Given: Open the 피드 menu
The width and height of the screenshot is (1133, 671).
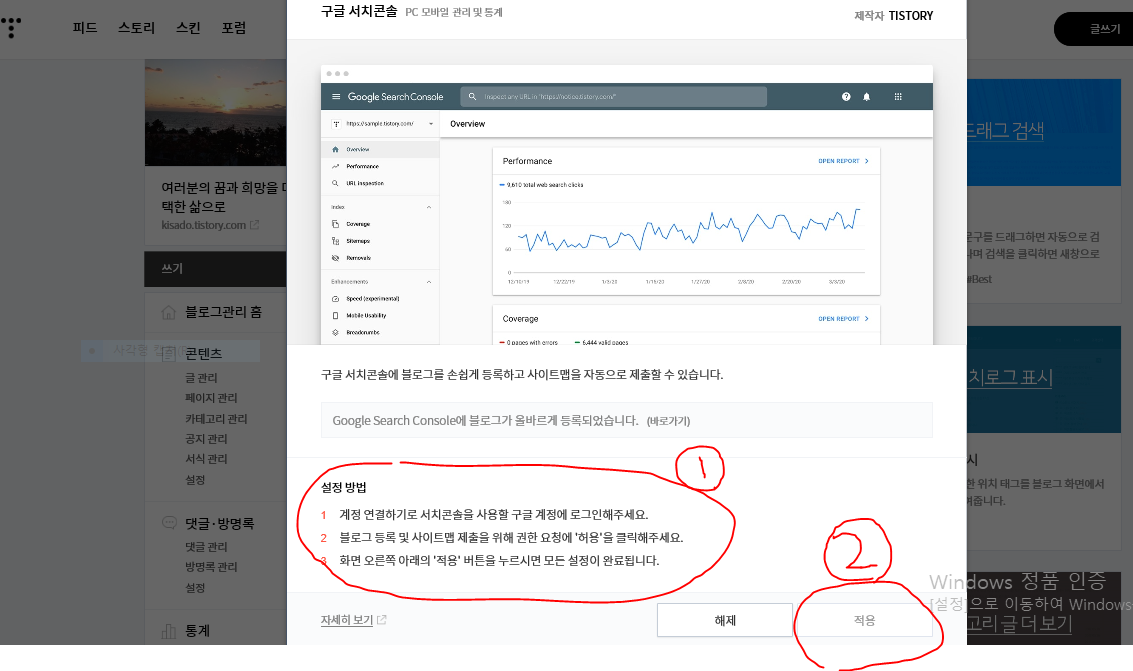Looking at the screenshot, I should point(85,27).
